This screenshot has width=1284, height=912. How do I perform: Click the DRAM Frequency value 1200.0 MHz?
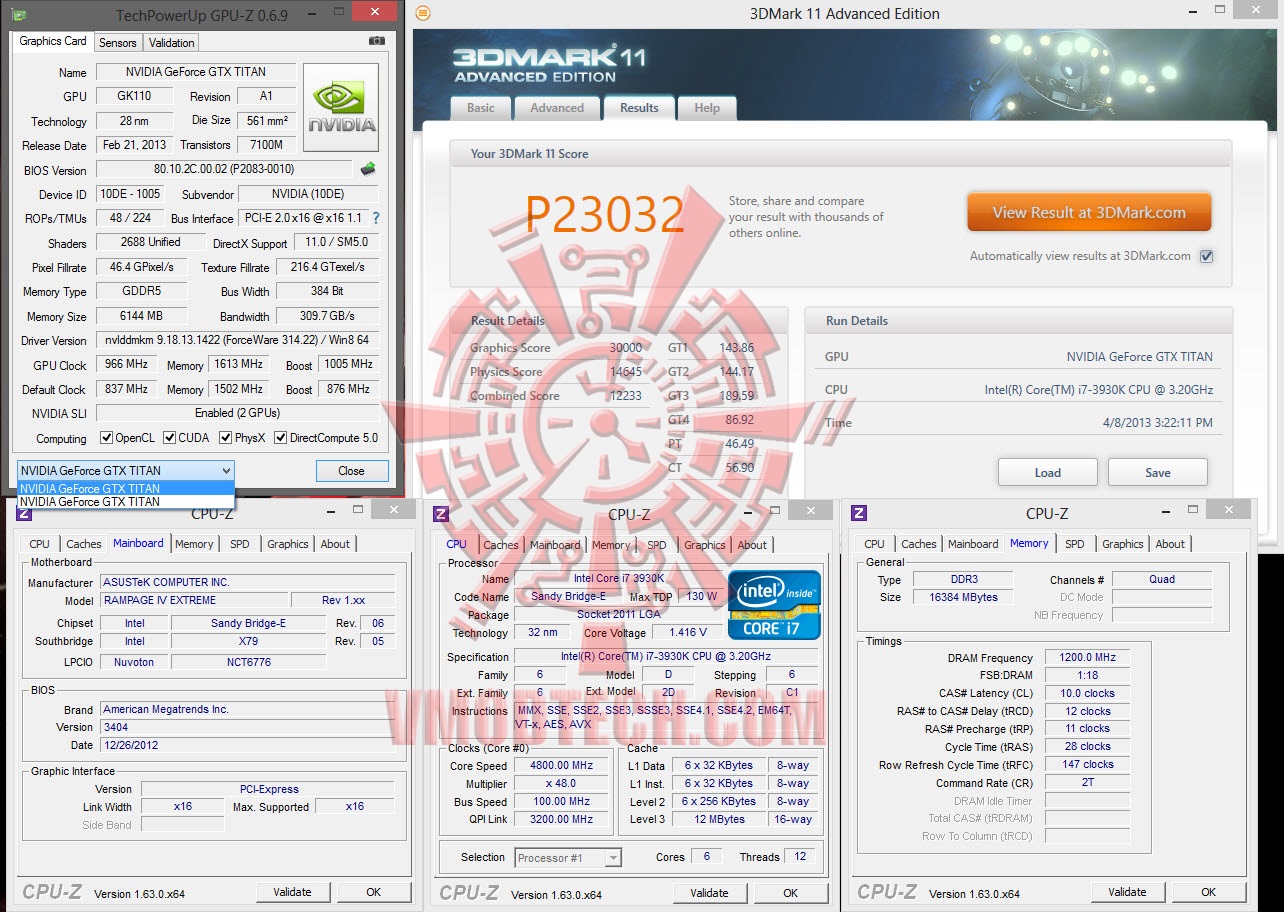1088,657
